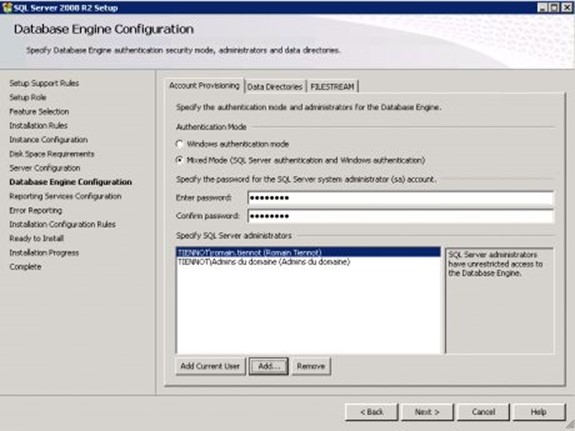
Task: Cancel the SQL Server setup
Action: click(483, 412)
